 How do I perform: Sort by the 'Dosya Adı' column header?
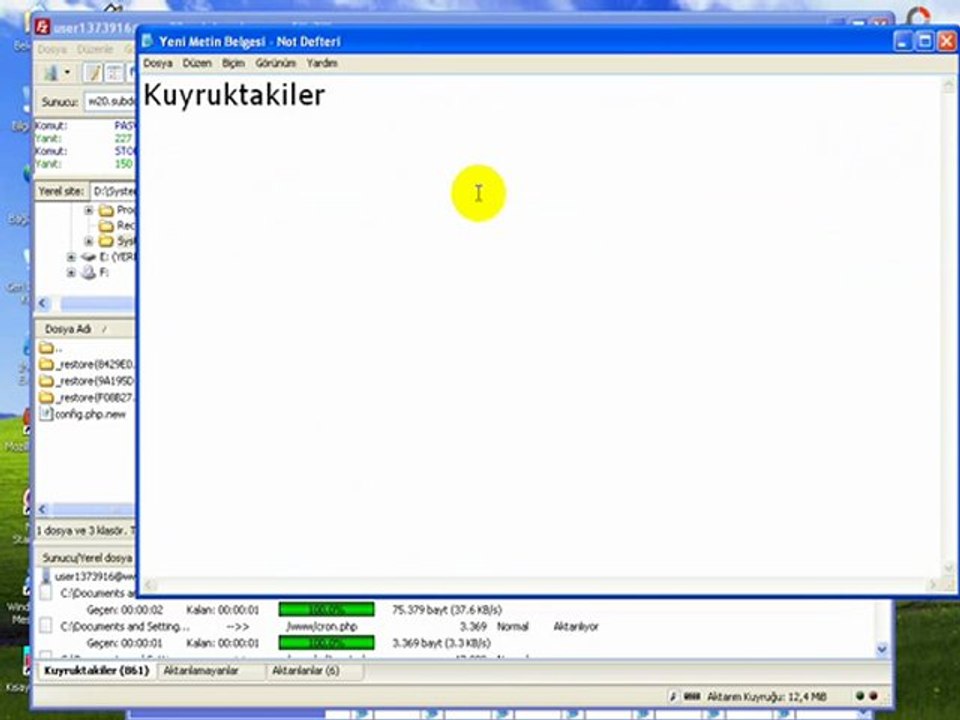coord(85,329)
